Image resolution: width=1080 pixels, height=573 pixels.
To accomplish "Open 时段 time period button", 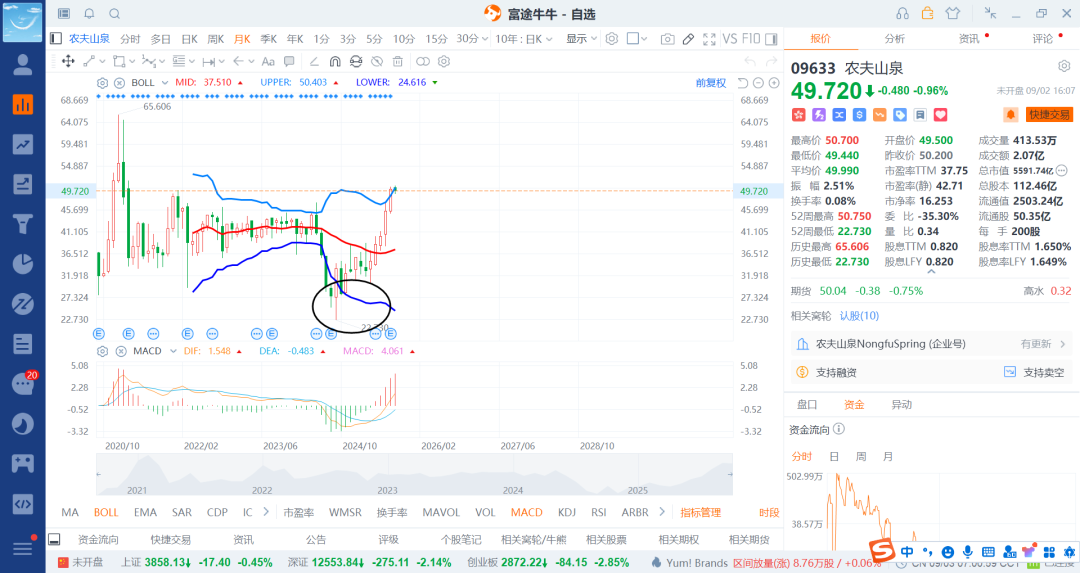I will coord(769,512).
